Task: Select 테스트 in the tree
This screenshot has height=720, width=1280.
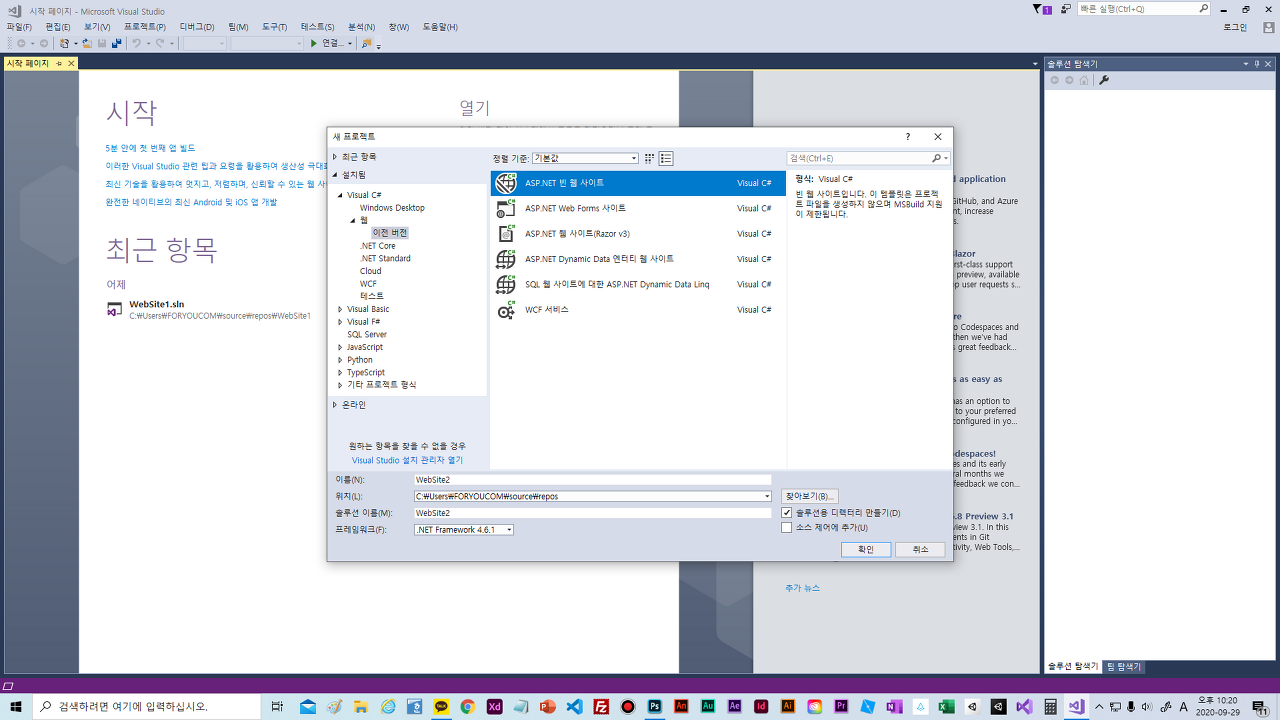Action: (x=372, y=296)
